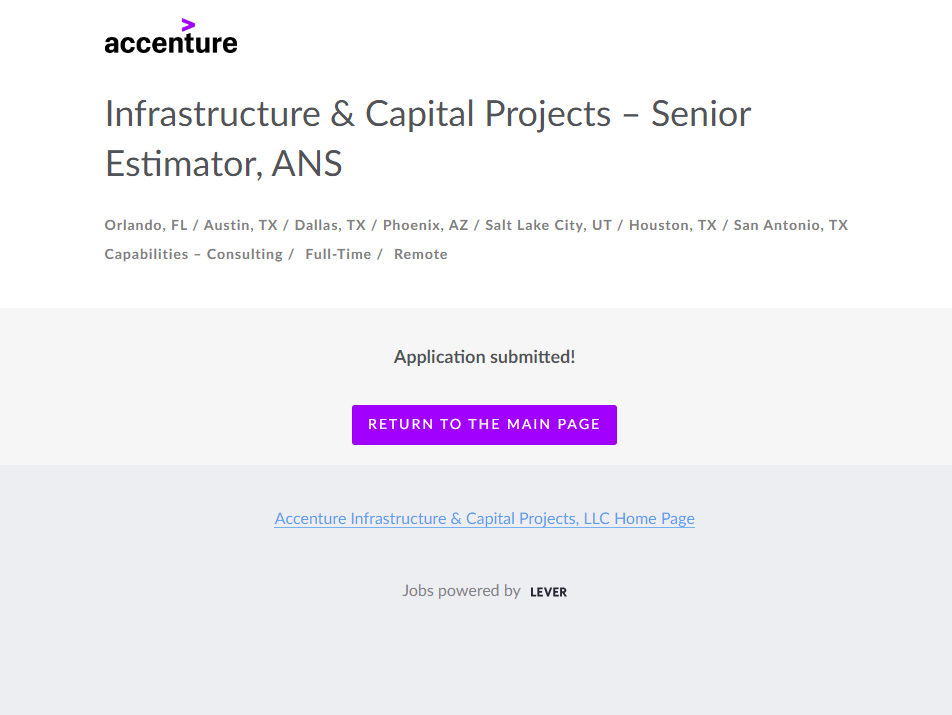Click the purple chevron above Accenture wordmark
952x715 pixels.
click(x=188, y=25)
